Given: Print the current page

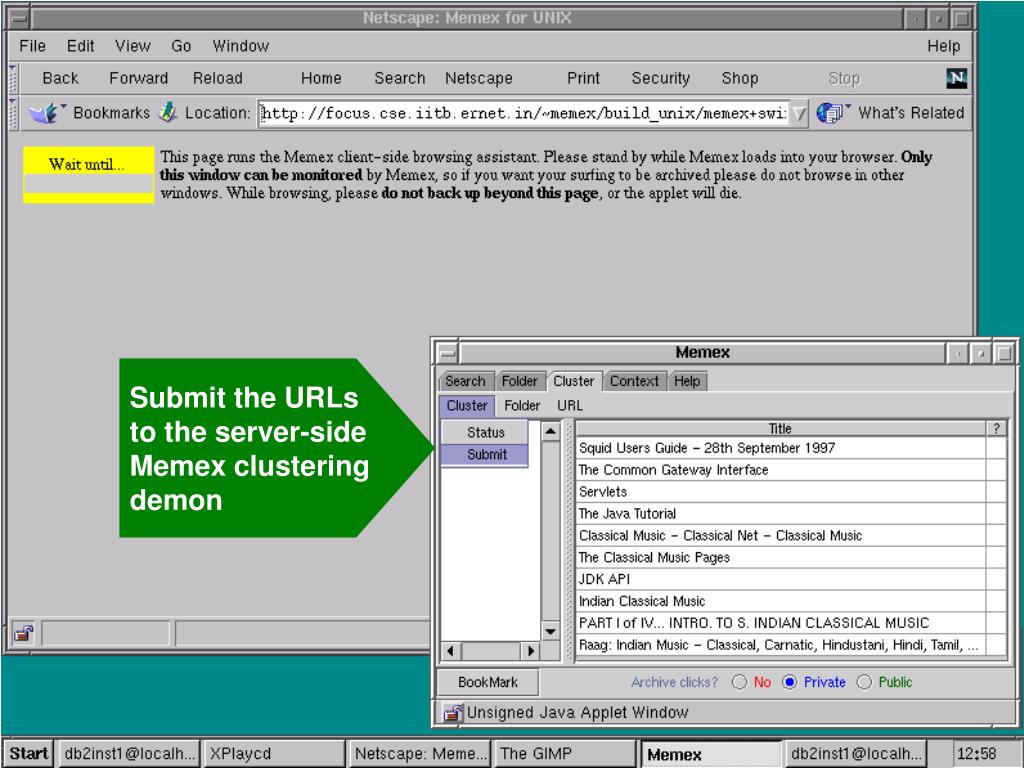Looking at the screenshot, I should (583, 78).
